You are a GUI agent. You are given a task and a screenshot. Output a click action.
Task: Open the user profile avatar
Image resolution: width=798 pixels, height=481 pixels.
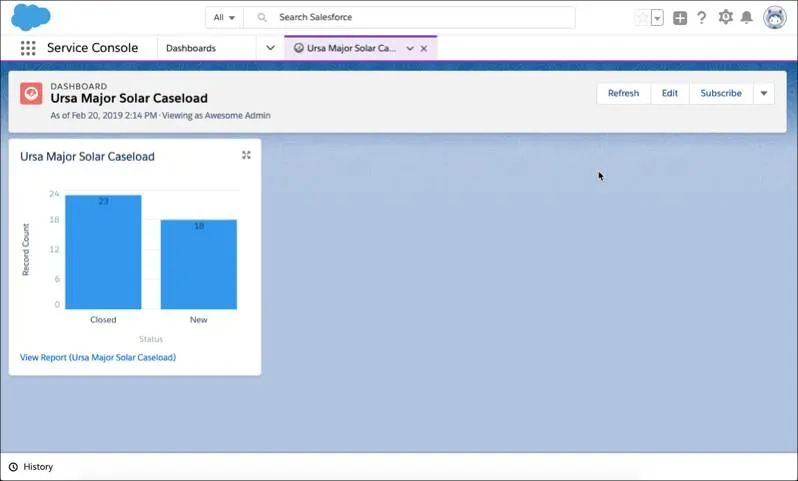point(775,17)
